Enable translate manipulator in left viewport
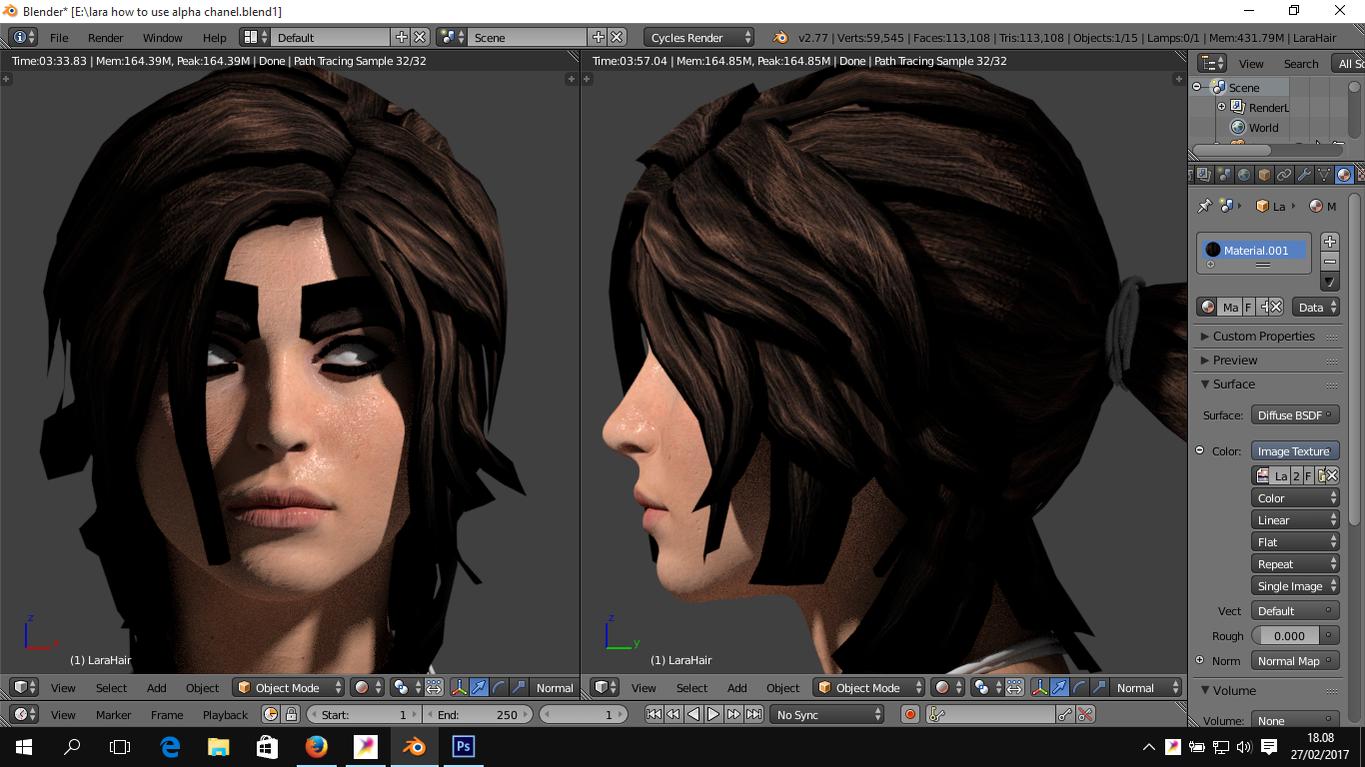Viewport: 1365px width, 767px height. point(480,687)
